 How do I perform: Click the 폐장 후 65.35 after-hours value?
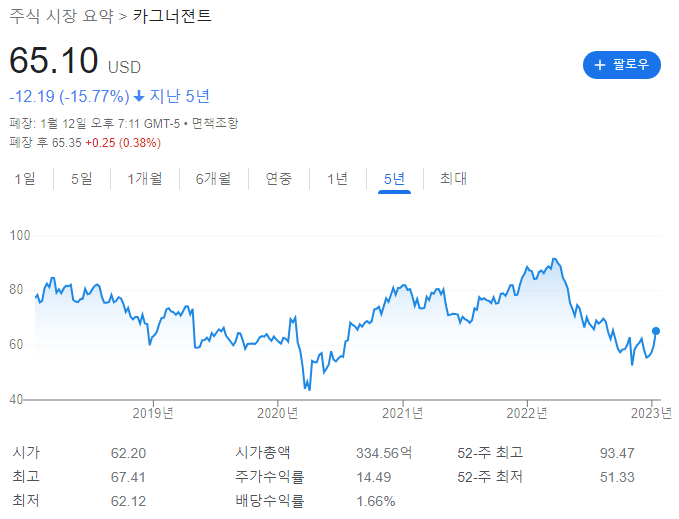[x=45, y=143]
